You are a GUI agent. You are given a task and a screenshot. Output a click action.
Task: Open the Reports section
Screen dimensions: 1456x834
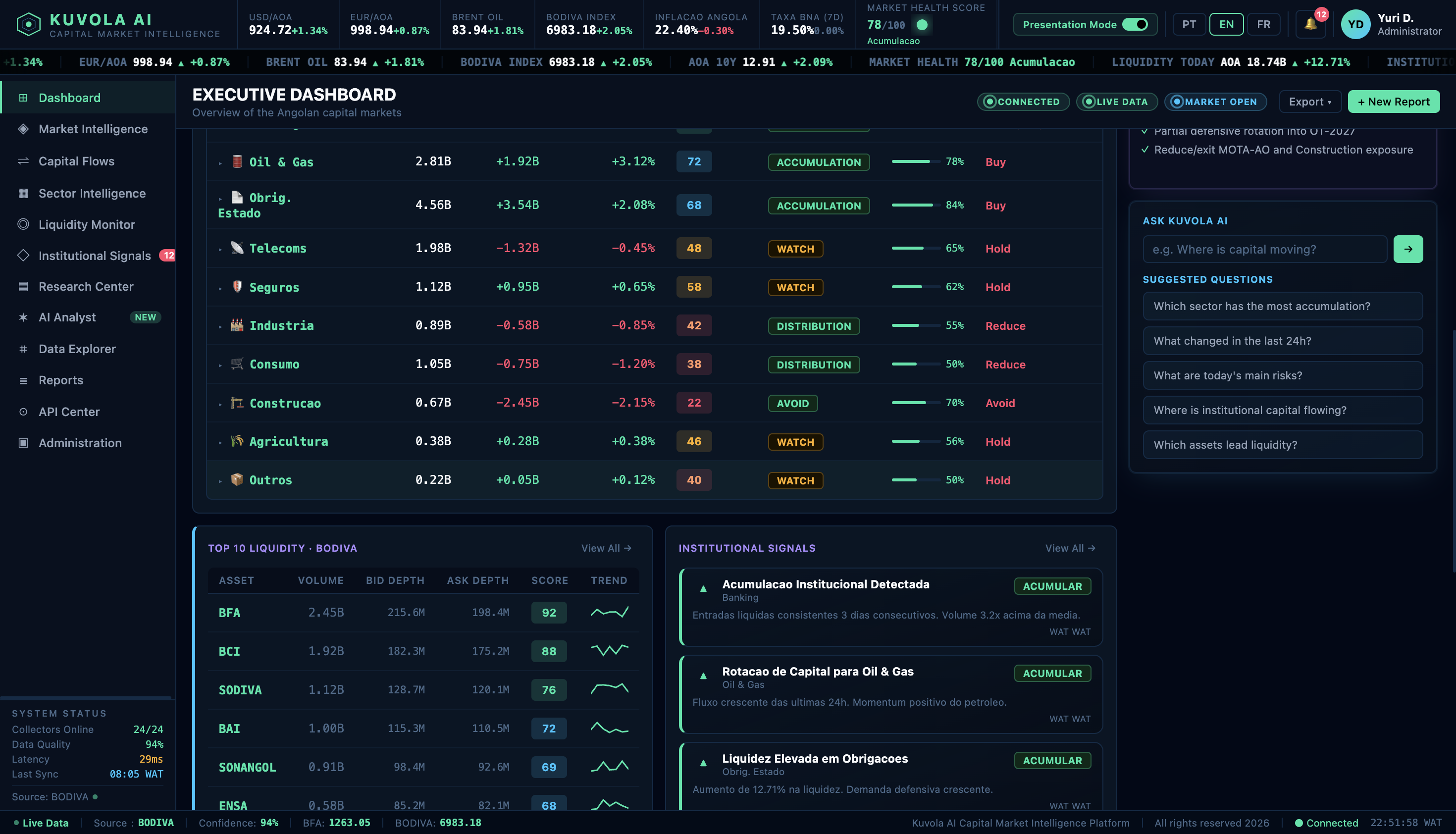point(88,380)
